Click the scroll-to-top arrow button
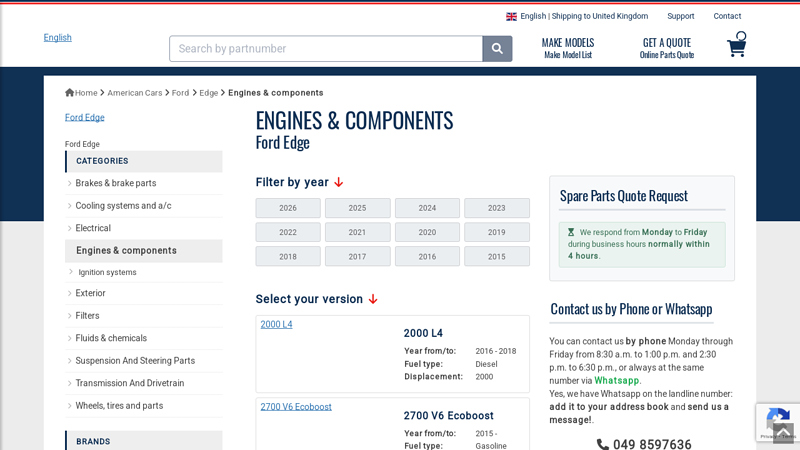Image resolution: width=800 pixels, height=450 pixels. coord(783,433)
